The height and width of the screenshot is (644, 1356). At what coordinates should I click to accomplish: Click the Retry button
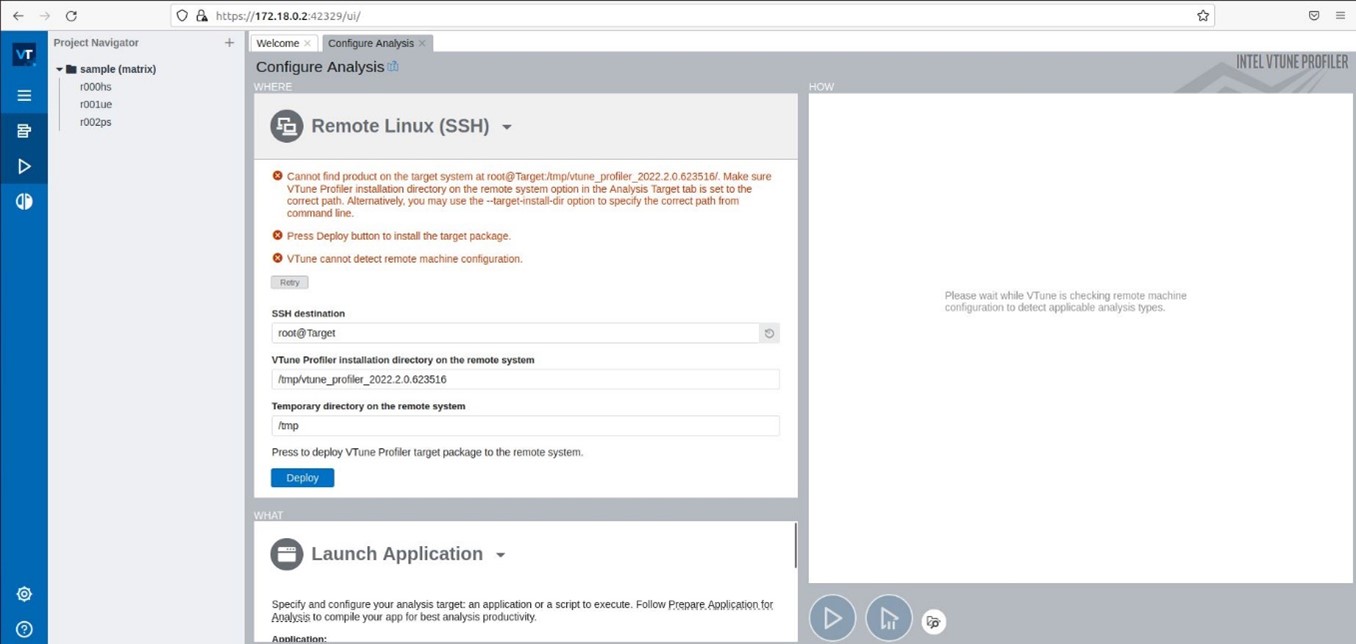pyautogui.click(x=289, y=282)
